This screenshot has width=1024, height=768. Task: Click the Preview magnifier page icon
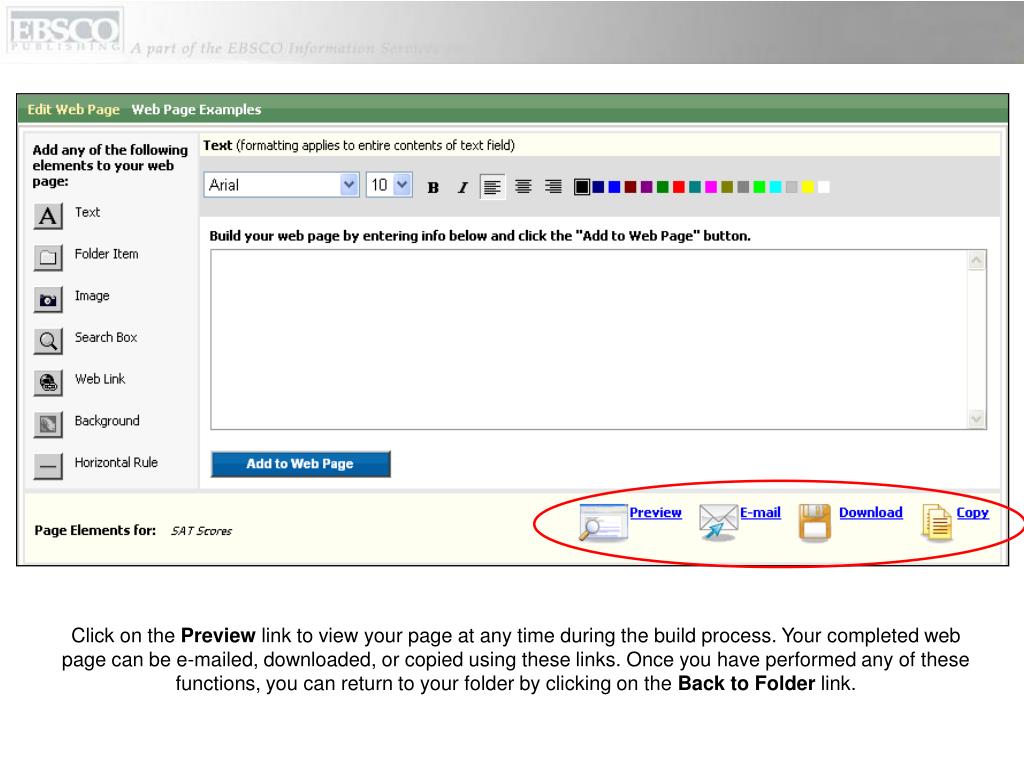pos(602,522)
